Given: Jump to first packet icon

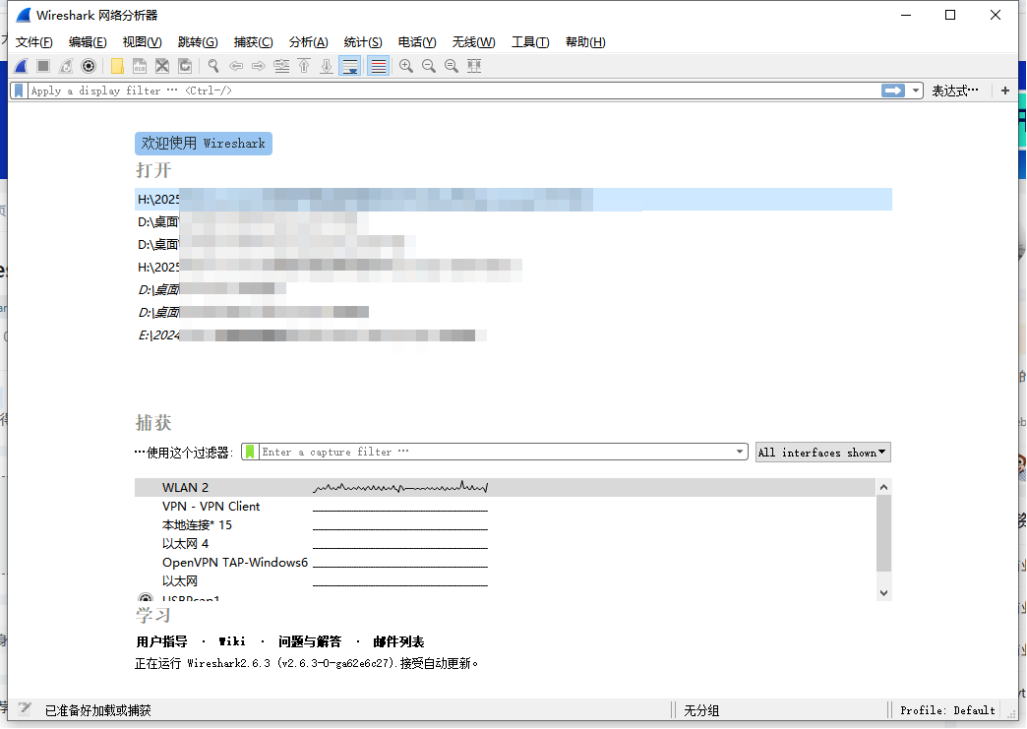Looking at the screenshot, I should point(304,66).
